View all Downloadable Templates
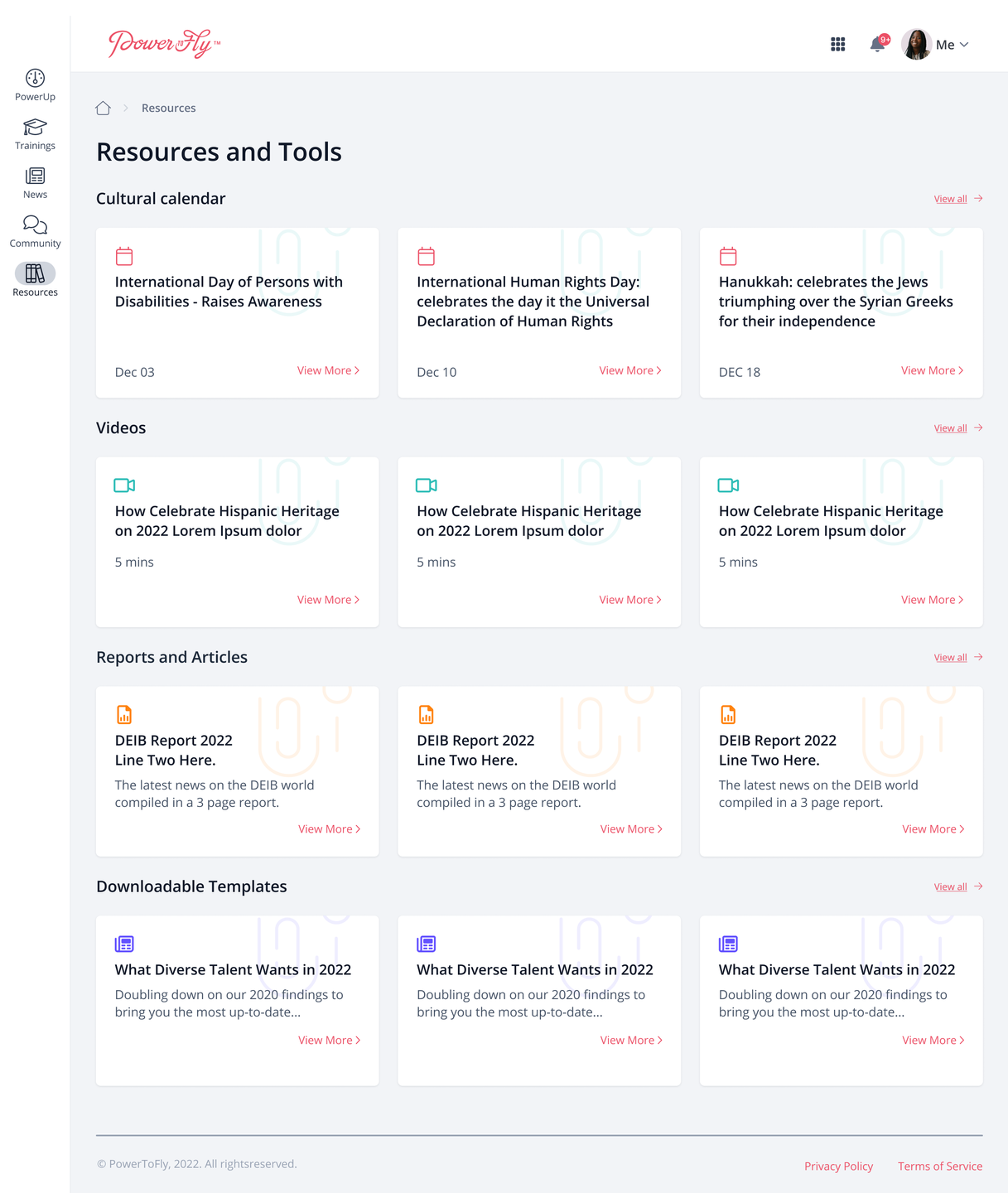The height and width of the screenshot is (1193, 1008). pyautogui.click(x=957, y=887)
